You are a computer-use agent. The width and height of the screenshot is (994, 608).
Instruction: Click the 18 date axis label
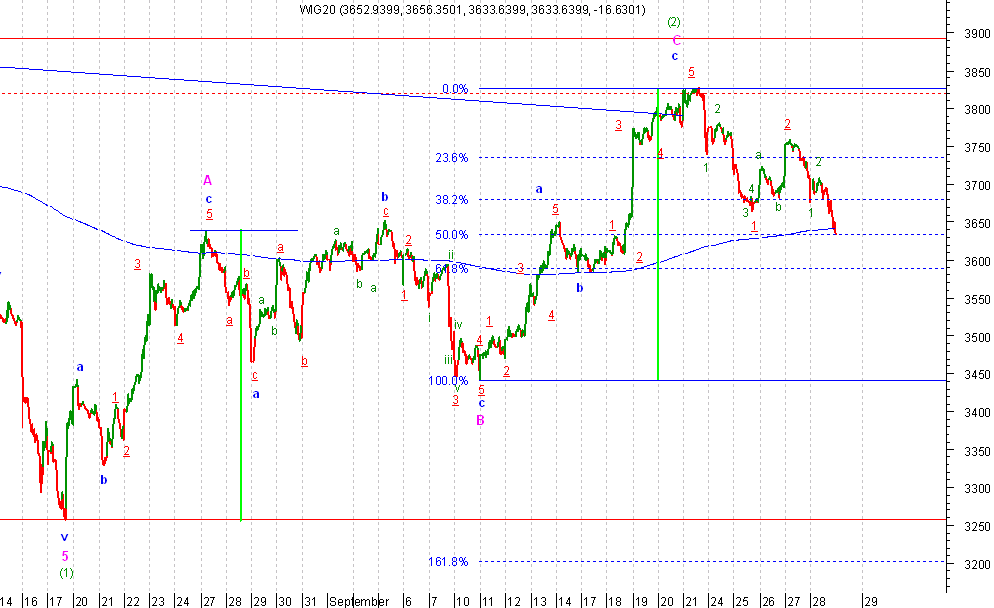(x=615, y=601)
